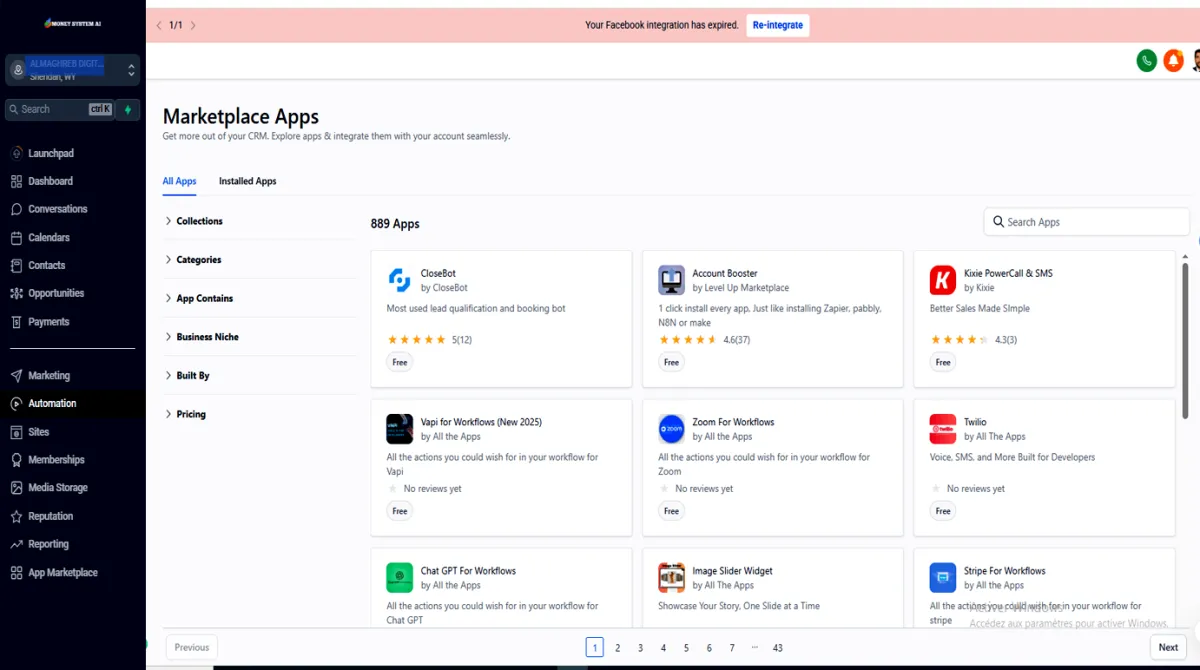Open Marketing paper-plane icon
1200x670 pixels.
point(16,376)
